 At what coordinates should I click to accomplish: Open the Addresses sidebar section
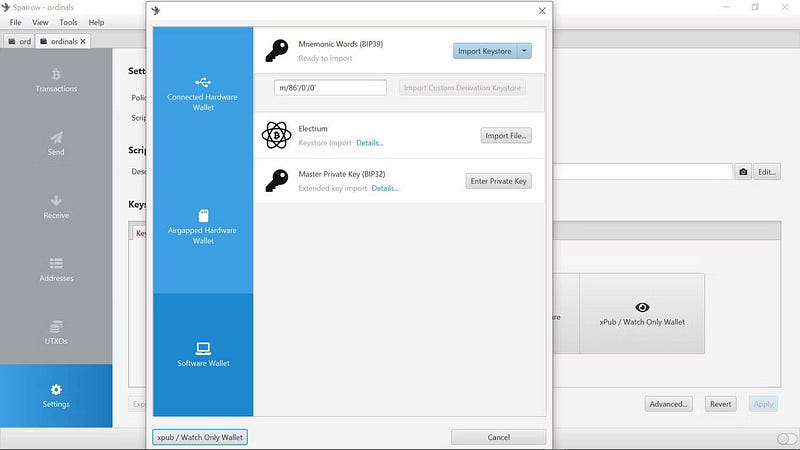tap(56, 270)
